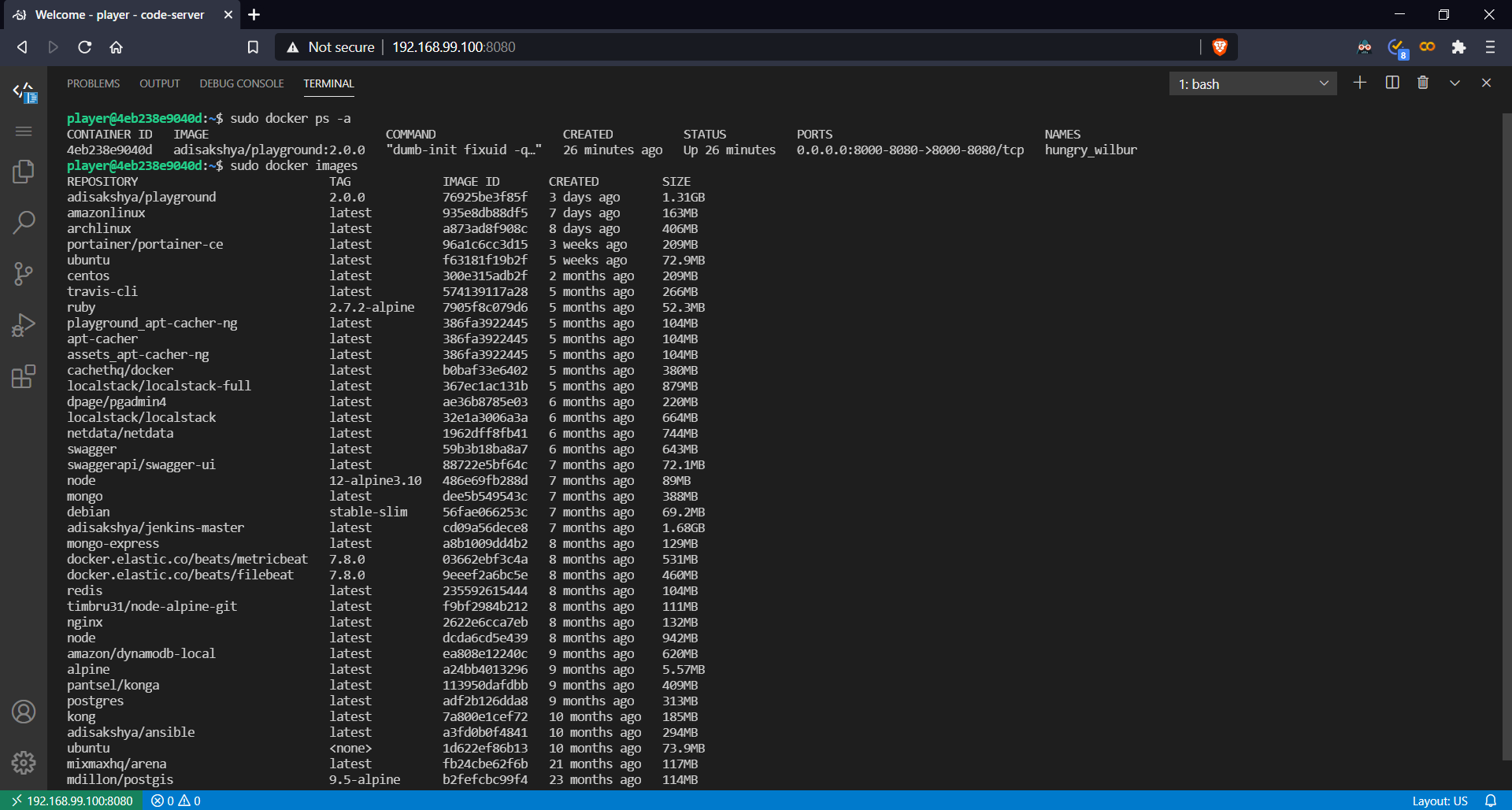Screen dimensions: 1512x810
Task: Toggle the panel size with the chevron icon
Action: coord(1455,83)
